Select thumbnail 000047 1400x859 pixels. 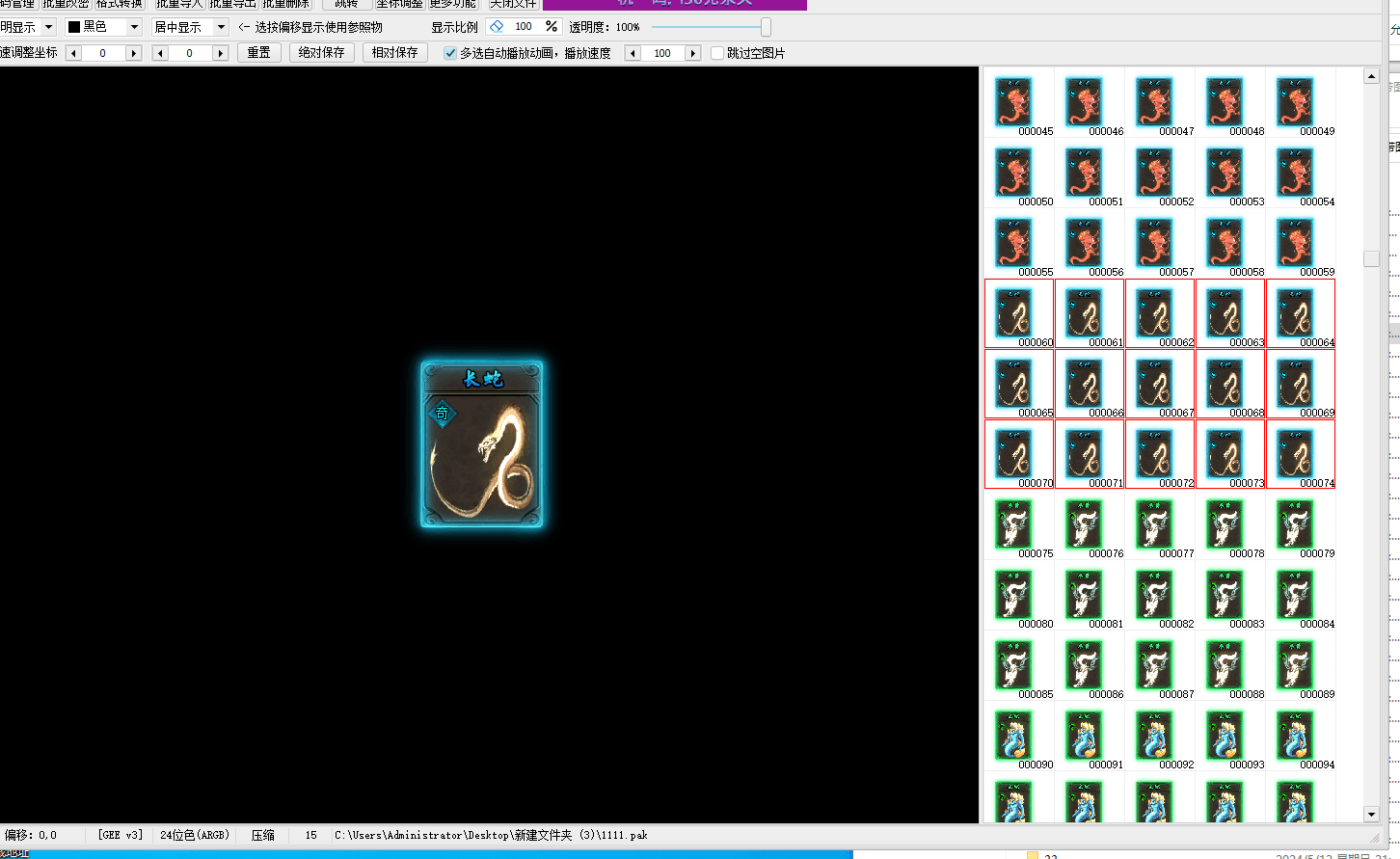tap(1160, 102)
